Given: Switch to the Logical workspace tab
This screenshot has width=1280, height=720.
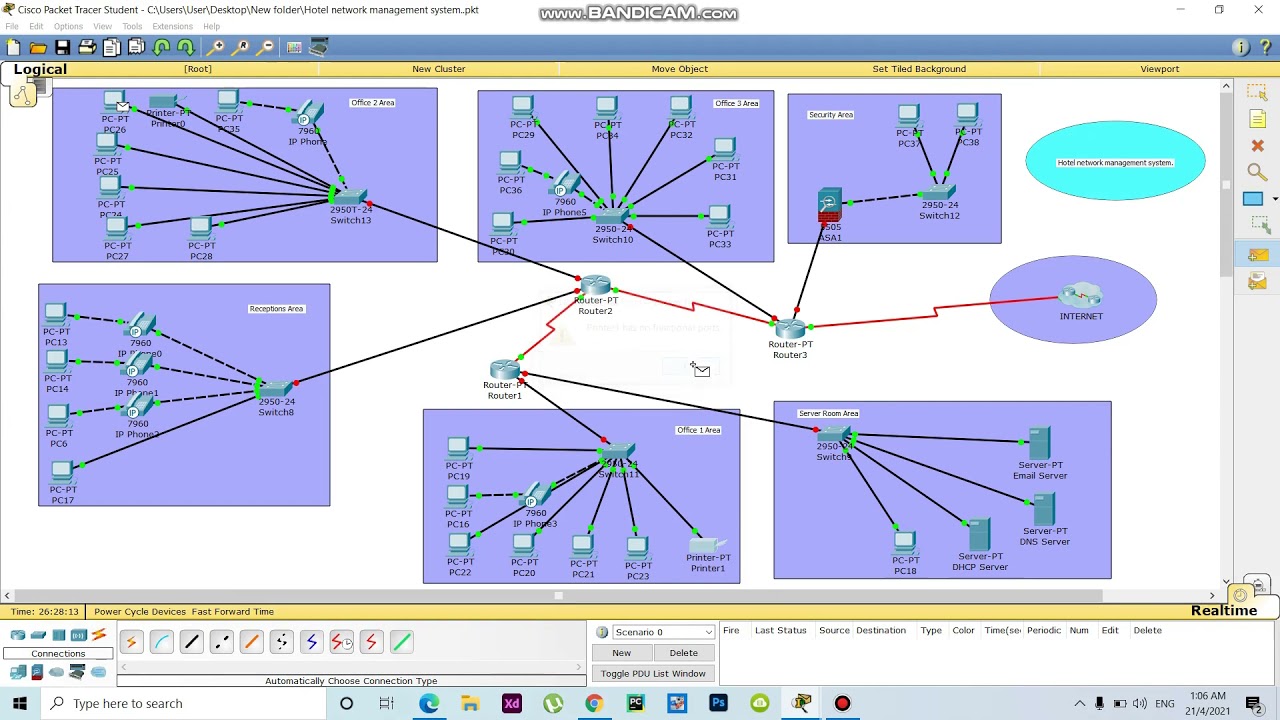Looking at the screenshot, I should (x=40, y=69).
